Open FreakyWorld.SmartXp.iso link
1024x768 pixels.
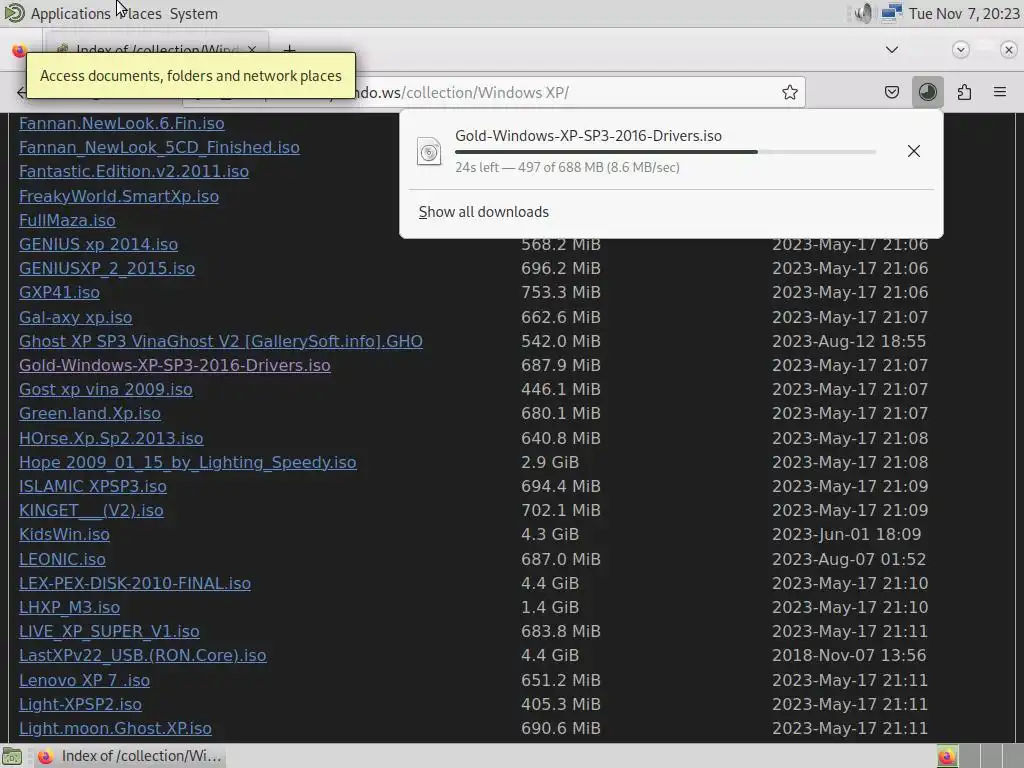point(119,196)
